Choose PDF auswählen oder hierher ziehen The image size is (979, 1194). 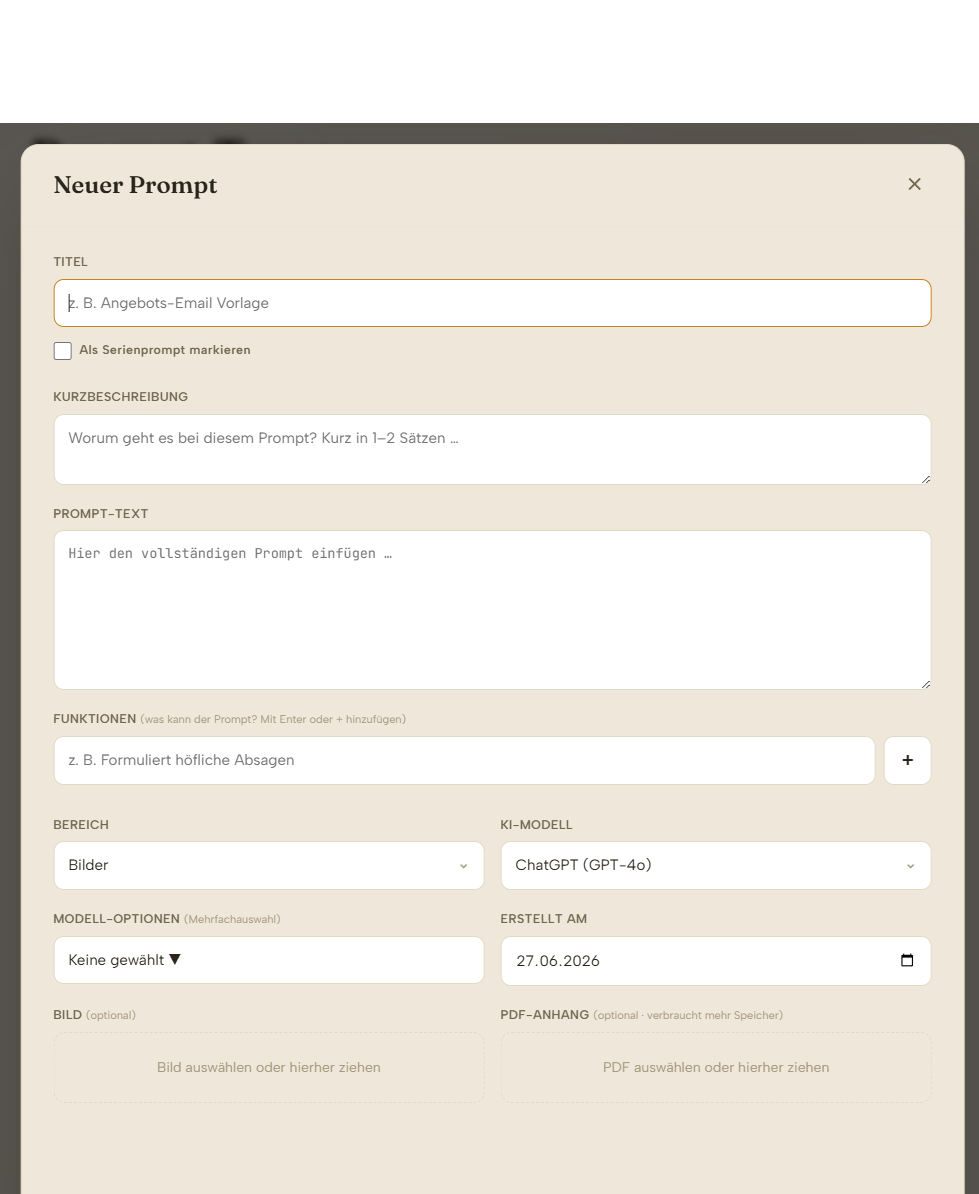(716, 1068)
